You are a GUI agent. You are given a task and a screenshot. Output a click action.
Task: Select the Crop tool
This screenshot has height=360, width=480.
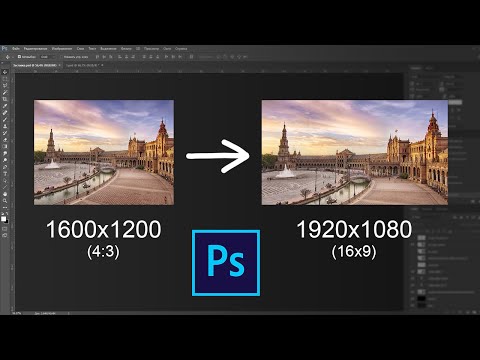5,99
